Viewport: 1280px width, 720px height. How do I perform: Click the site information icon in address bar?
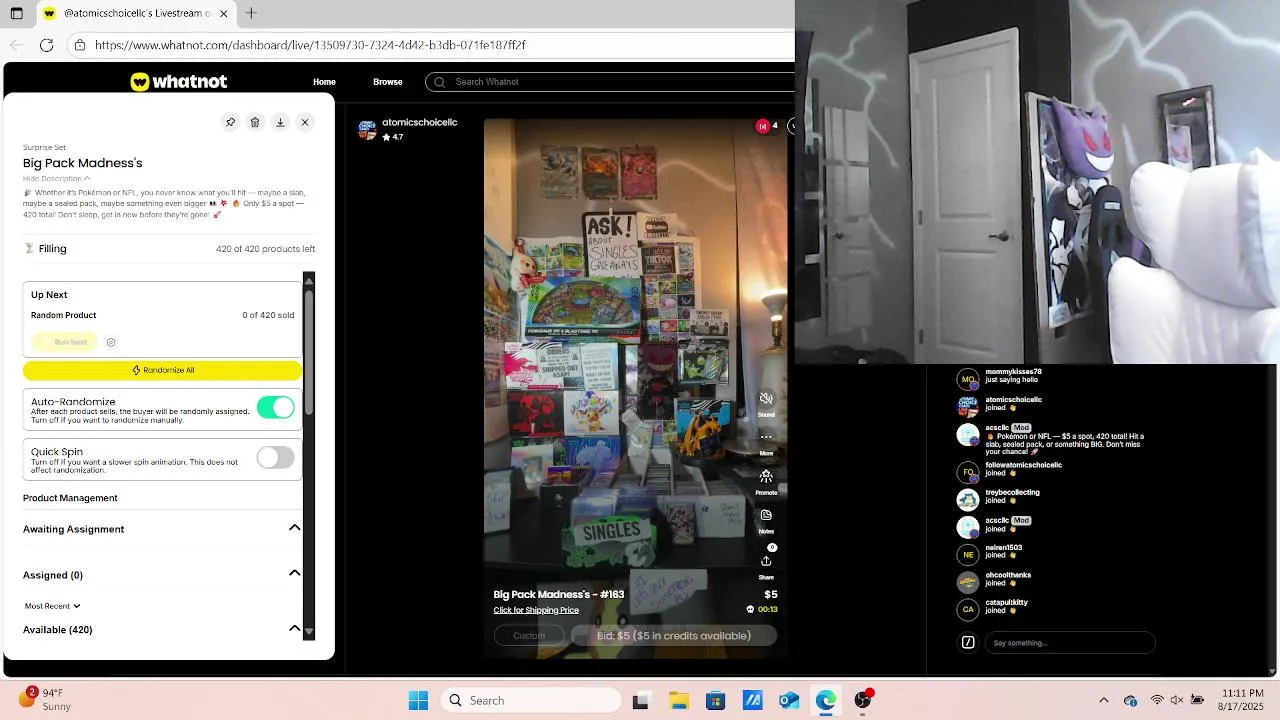80,45
